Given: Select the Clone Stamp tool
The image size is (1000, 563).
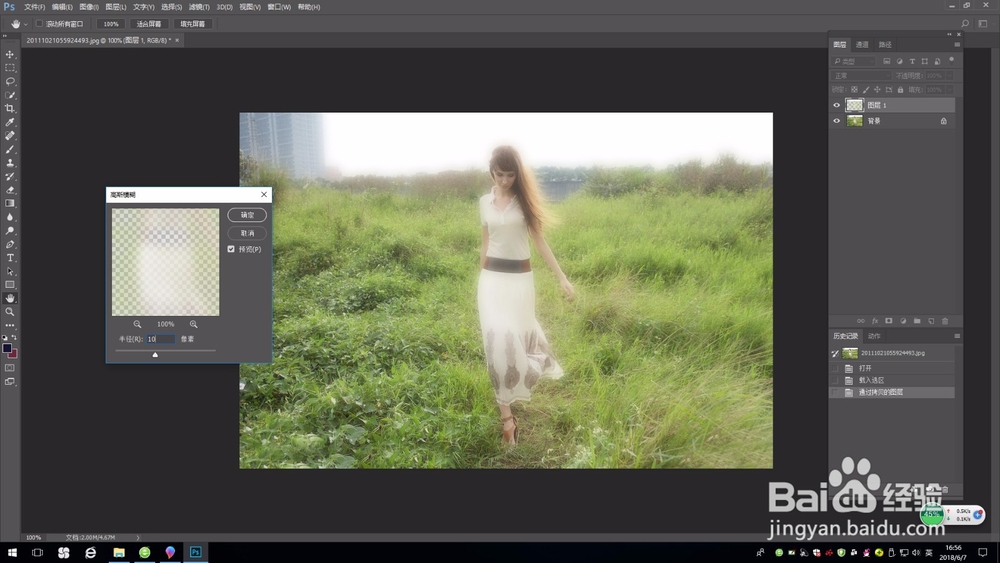Looking at the screenshot, I should point(10,163).
